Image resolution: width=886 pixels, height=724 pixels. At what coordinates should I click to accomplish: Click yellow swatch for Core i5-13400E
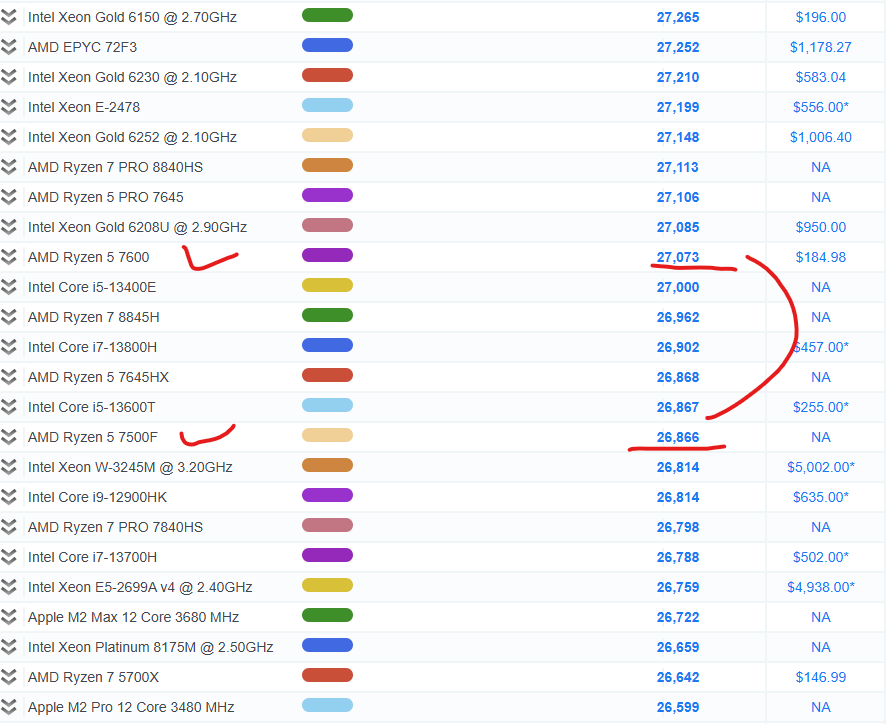coord(327,285)
